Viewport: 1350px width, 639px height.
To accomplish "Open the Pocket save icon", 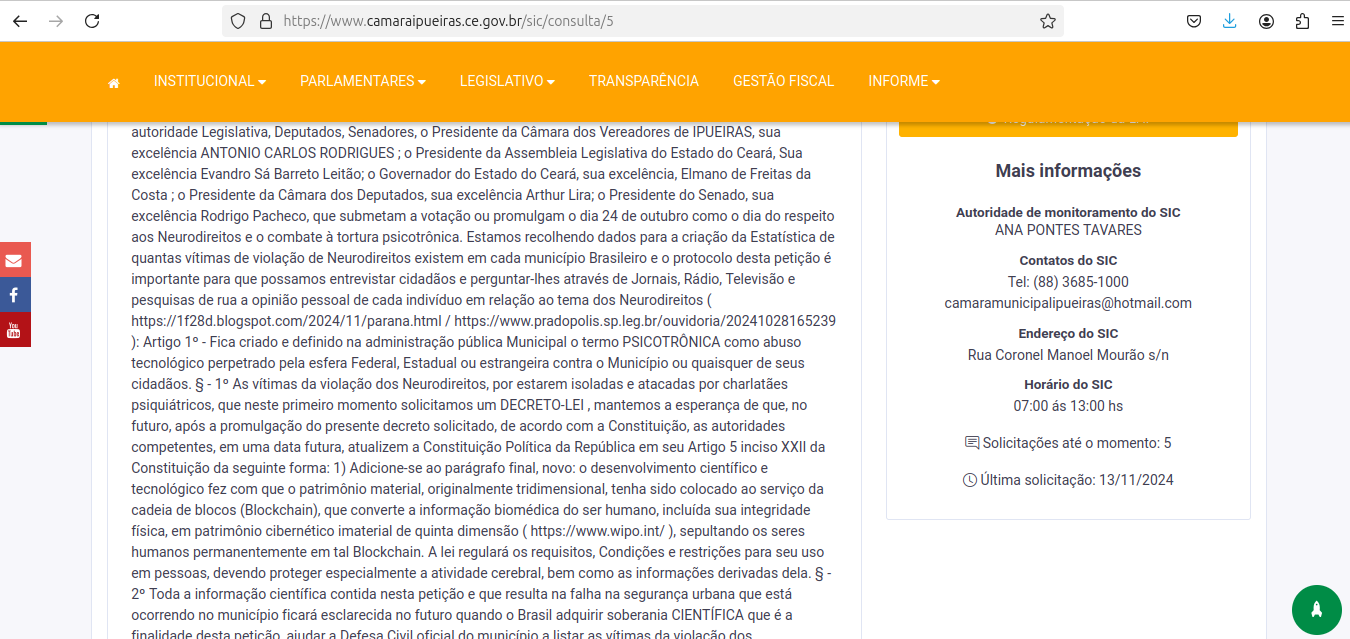I will point(1194,21).
